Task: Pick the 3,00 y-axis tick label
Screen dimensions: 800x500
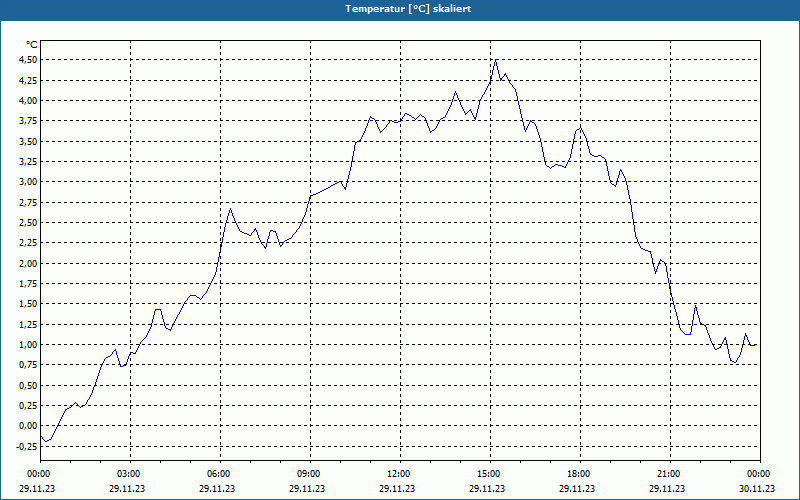Action: (29, 182)
